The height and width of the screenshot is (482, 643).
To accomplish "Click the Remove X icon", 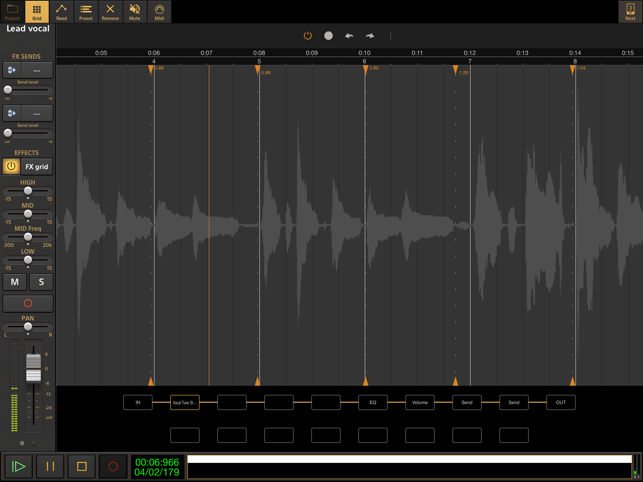I will (110, 11).
